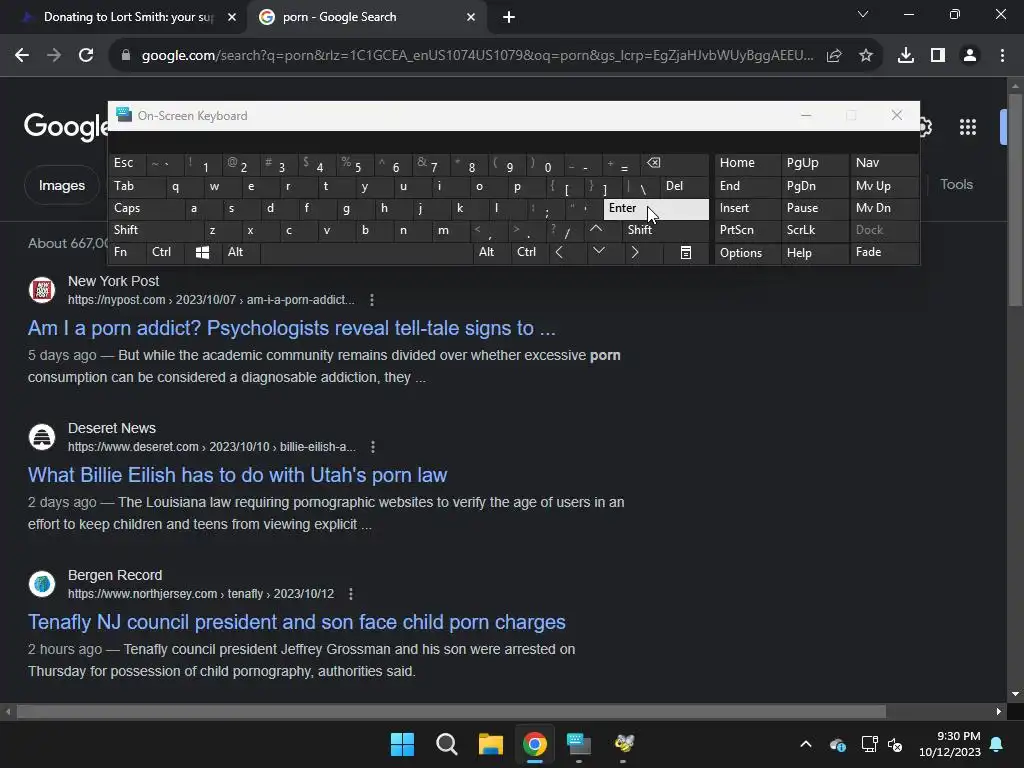Go back using Chrome's back arrow
This screenshot has width=1024, height=768.
[22, 56]
